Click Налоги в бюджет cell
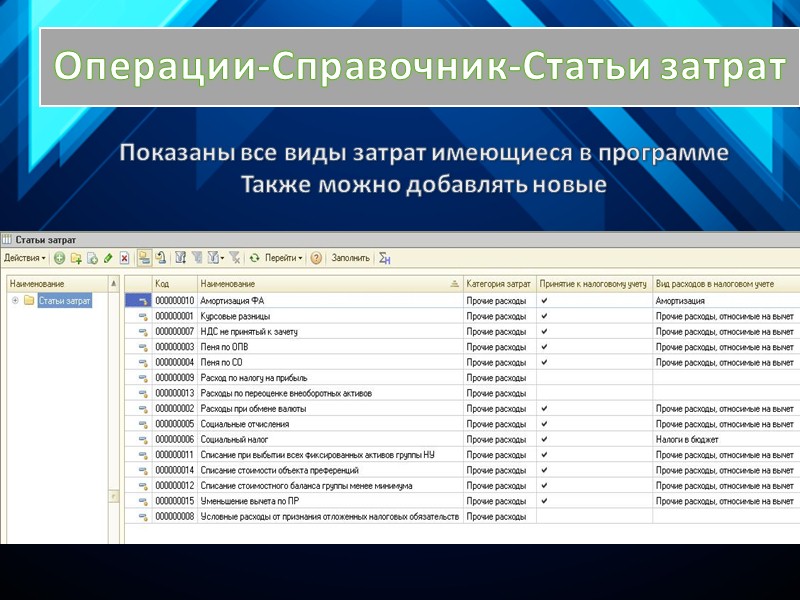 (726, 439)
